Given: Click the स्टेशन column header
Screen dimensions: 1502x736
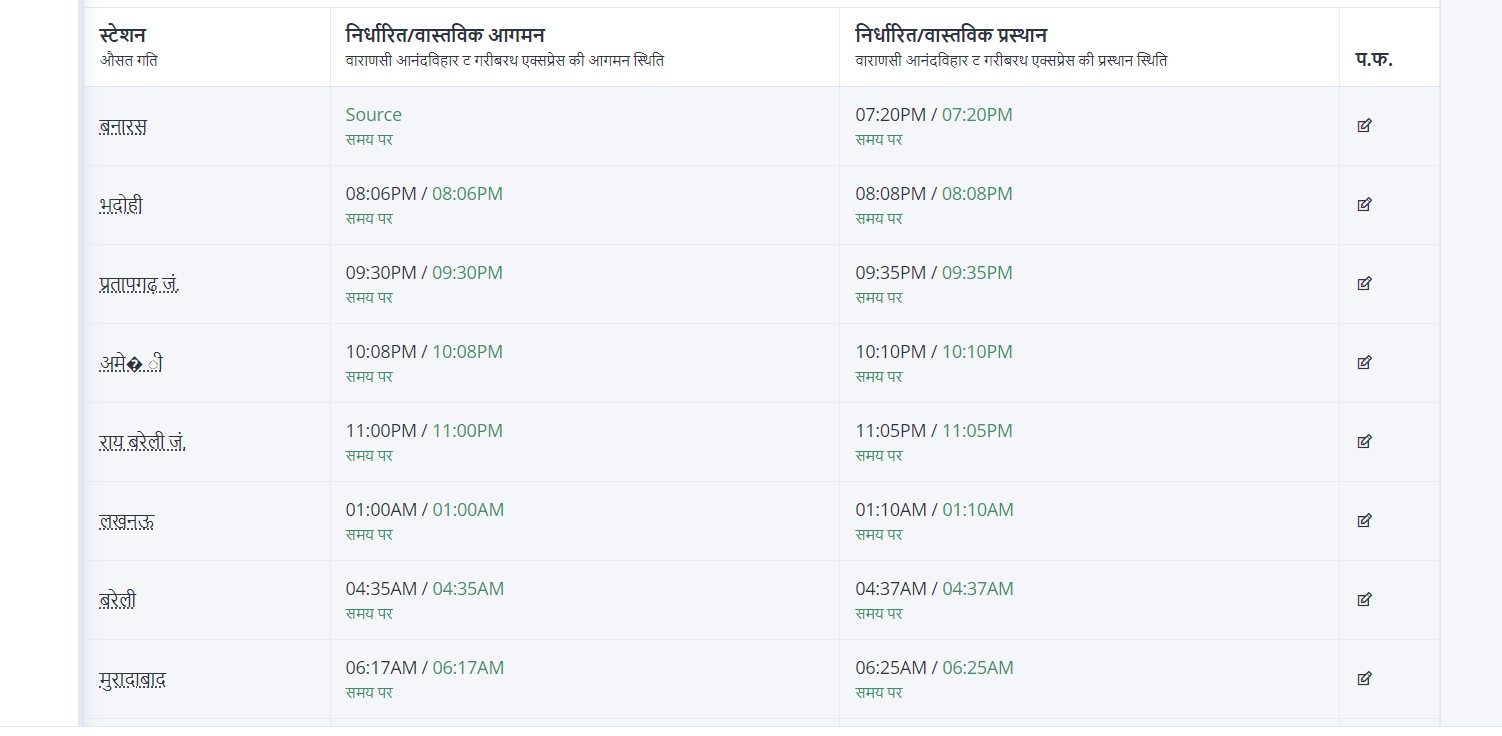Looking at the screenshot, I should (123, 36).
